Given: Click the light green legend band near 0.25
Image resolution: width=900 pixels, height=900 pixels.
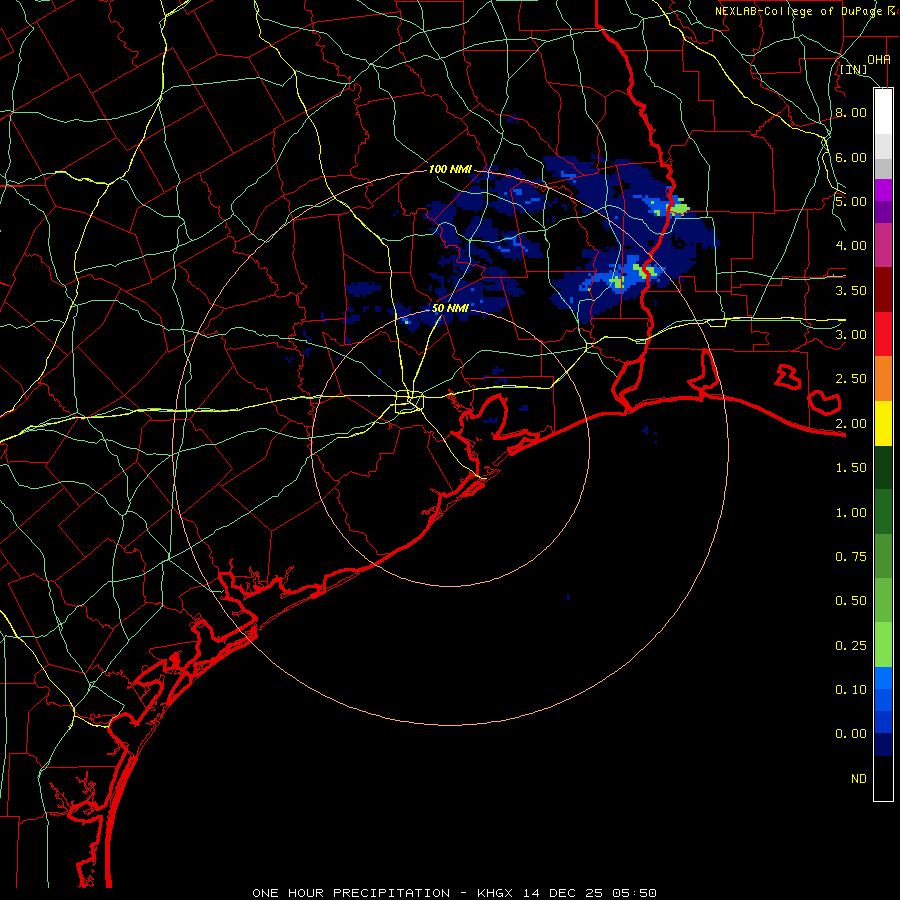Looking at the screenshot, I should [x=883, y=645].
